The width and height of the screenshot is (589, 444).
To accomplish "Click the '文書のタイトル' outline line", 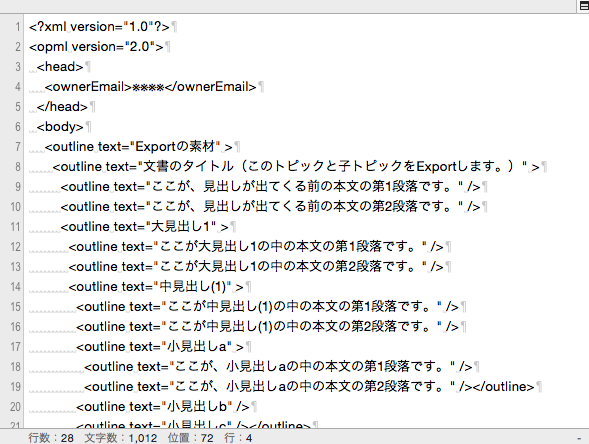I will [296, 166].
